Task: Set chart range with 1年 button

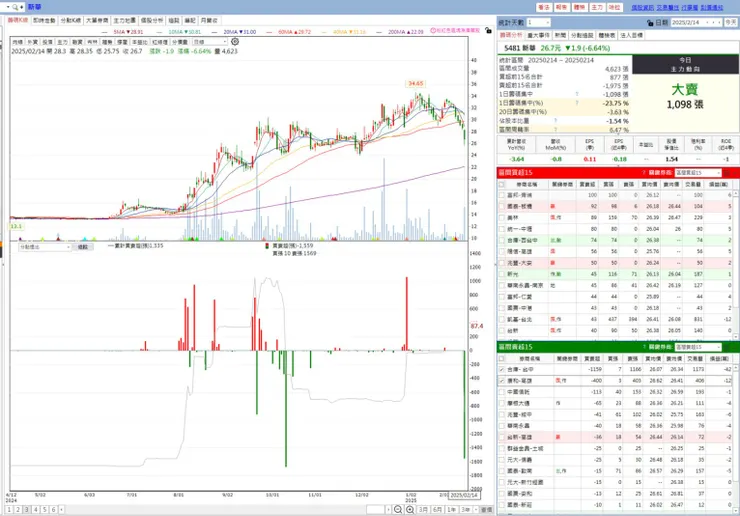Action: [452, 510]
